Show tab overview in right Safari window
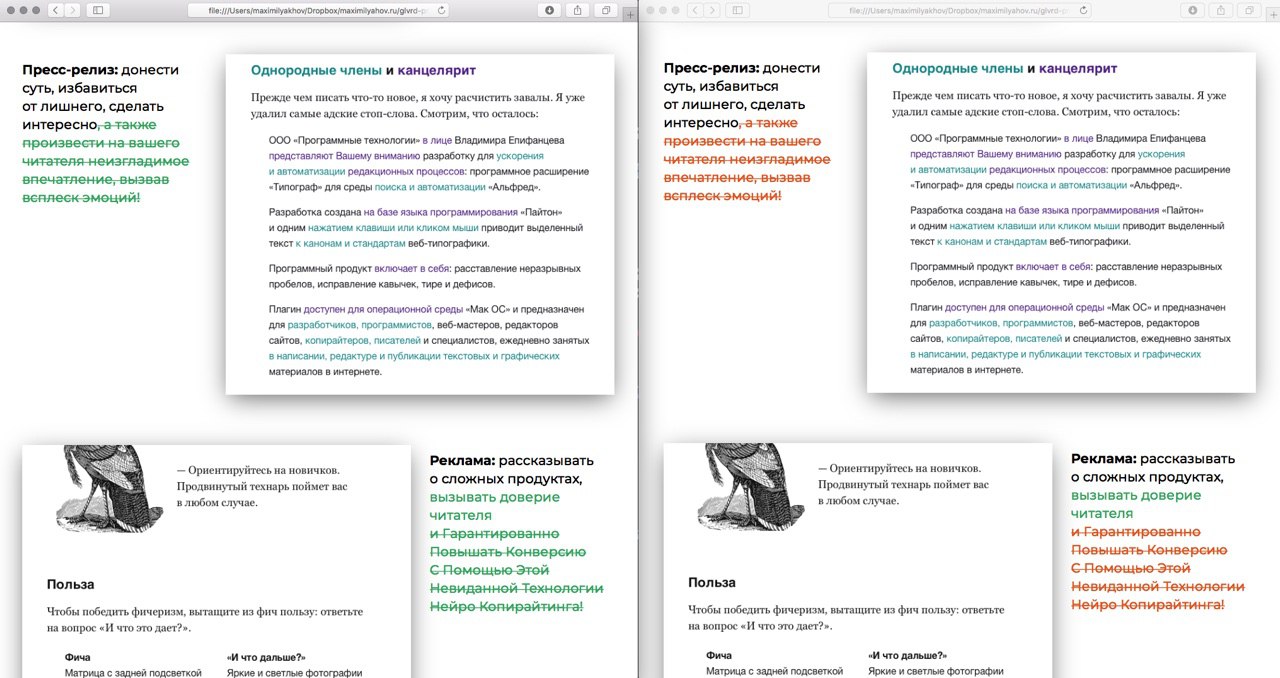 tap(1247, 10)
